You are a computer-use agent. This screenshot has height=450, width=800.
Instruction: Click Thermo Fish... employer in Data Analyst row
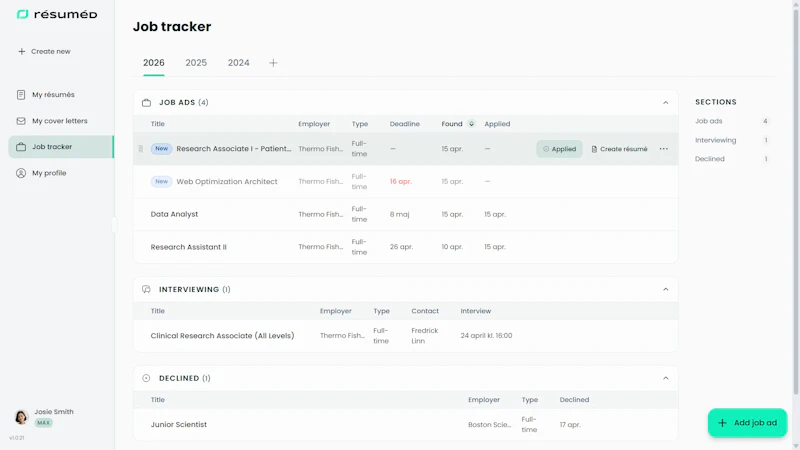coord(320,214)
